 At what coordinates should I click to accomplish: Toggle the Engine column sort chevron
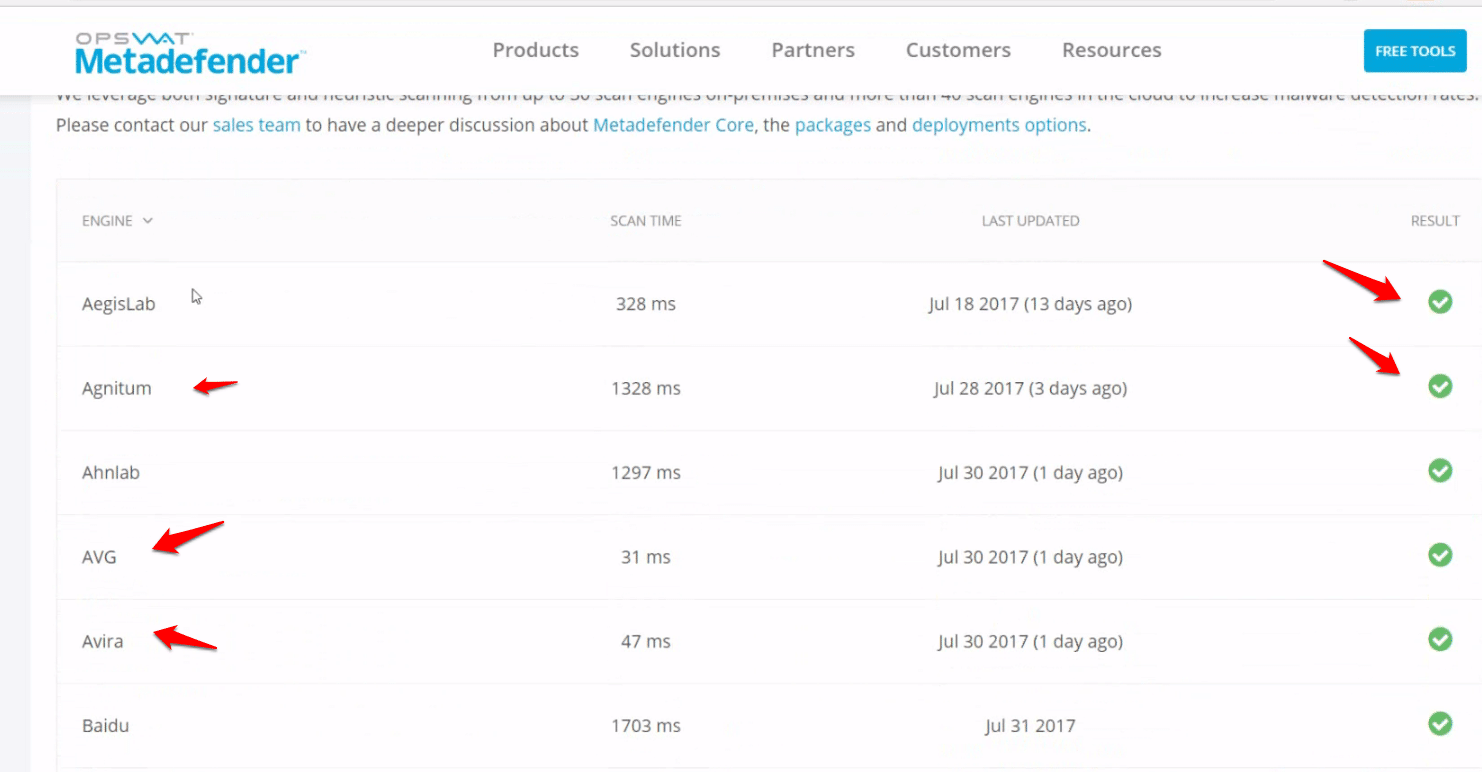pyautogui.click(x=148, y=221)
